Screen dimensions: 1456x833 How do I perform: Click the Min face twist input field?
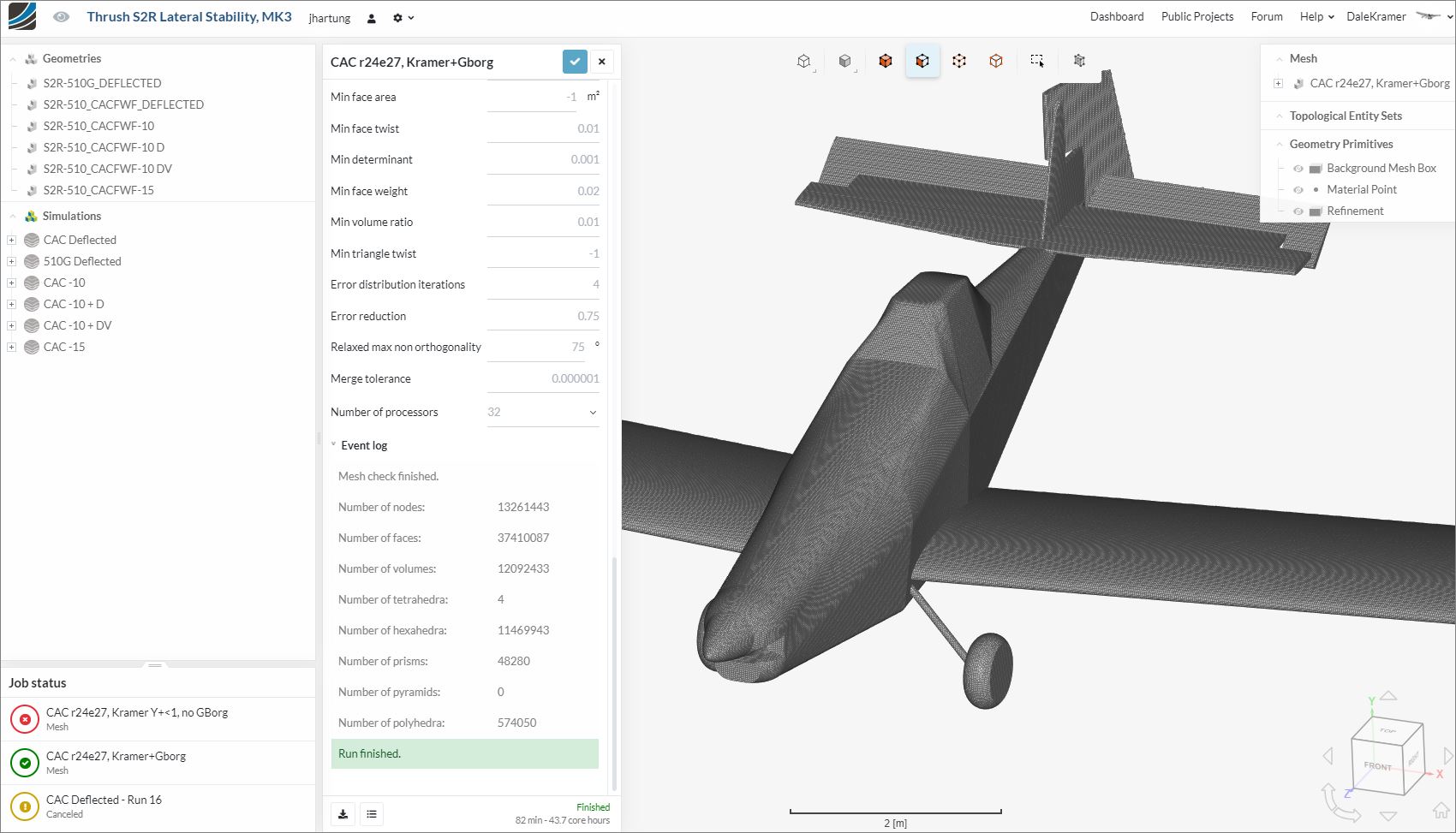[543, 128]
